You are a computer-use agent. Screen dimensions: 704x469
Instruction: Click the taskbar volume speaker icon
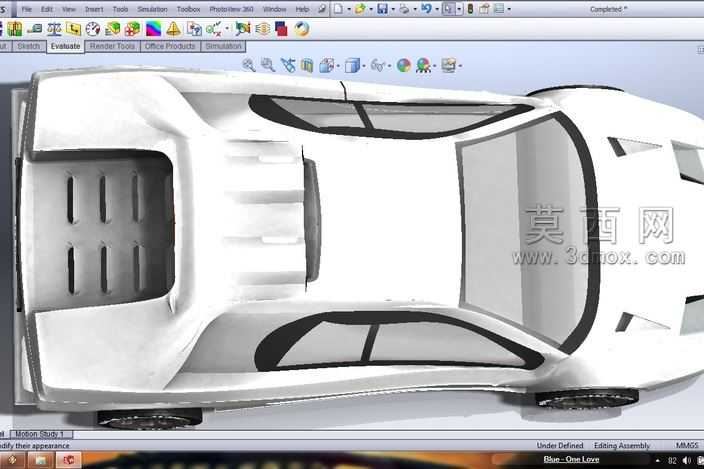tap(686, 460)
